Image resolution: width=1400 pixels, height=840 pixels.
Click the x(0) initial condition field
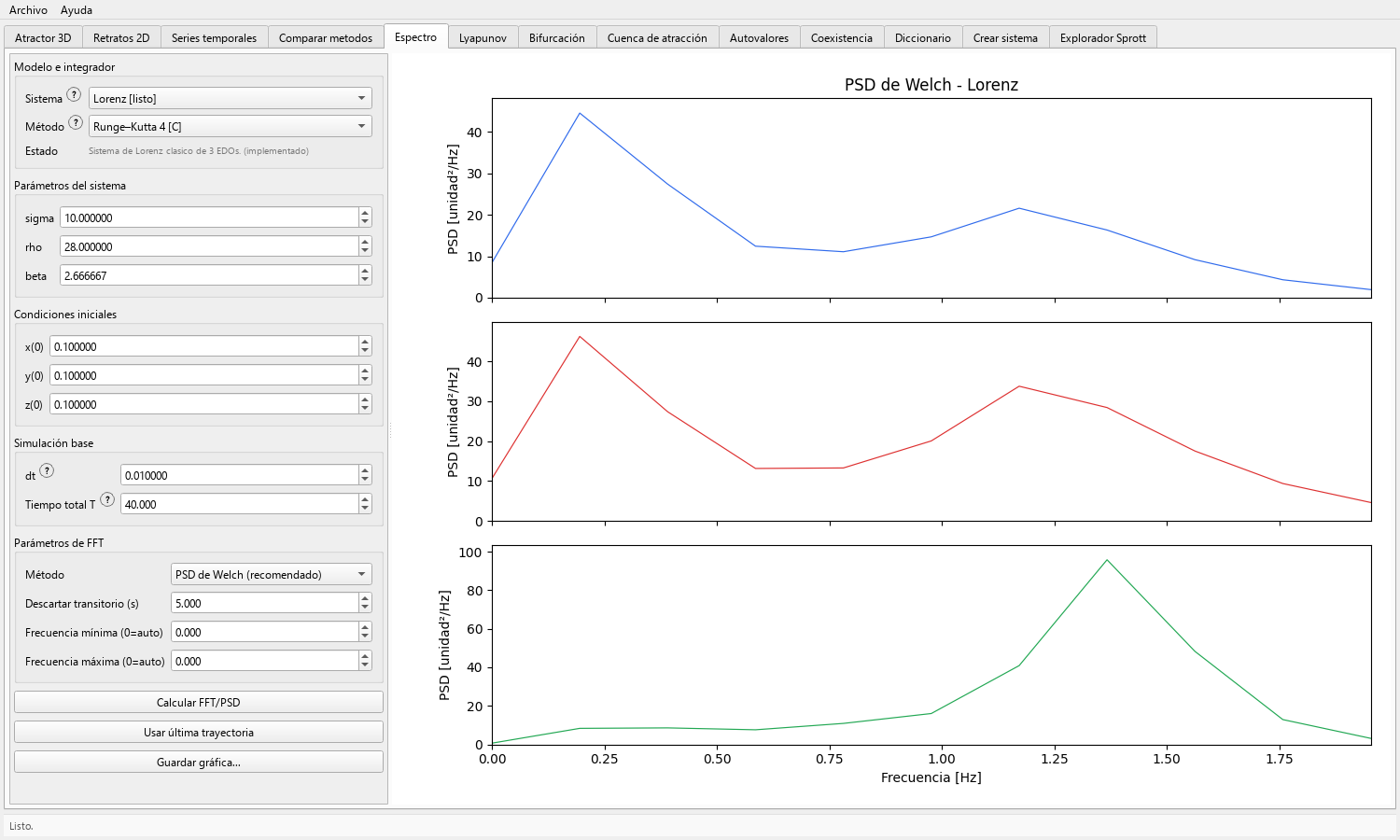click(x=203, y=346)
